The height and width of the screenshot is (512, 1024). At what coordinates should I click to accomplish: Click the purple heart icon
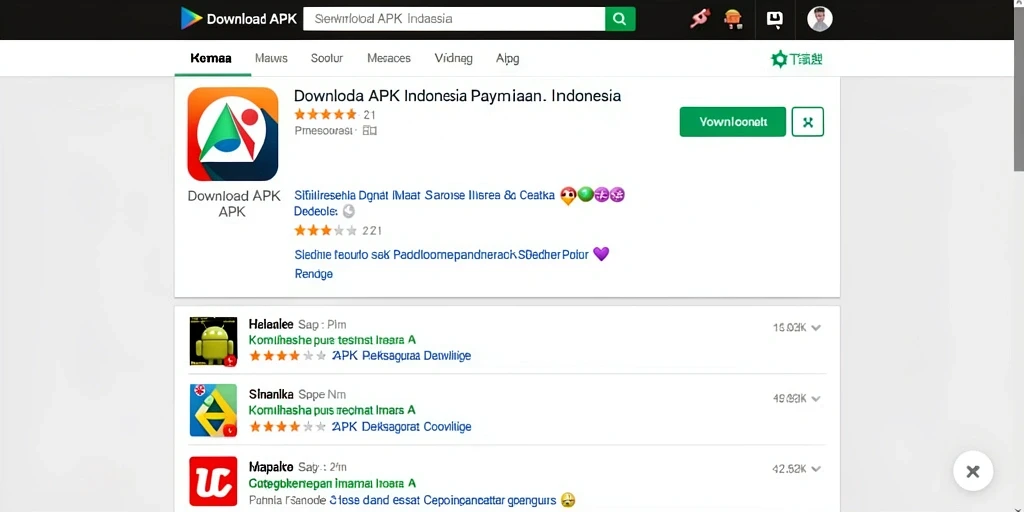[x=601, y=254]
